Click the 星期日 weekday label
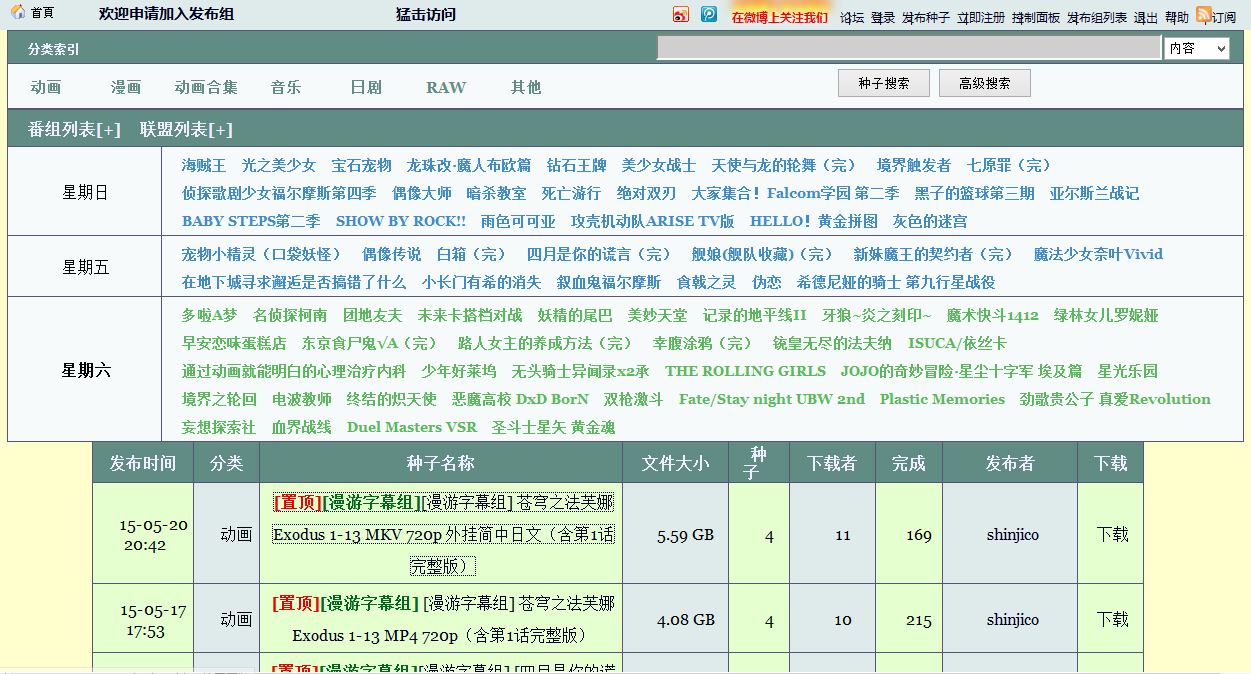The width and height of the screenshot is (1251, 674). [85, 192]
